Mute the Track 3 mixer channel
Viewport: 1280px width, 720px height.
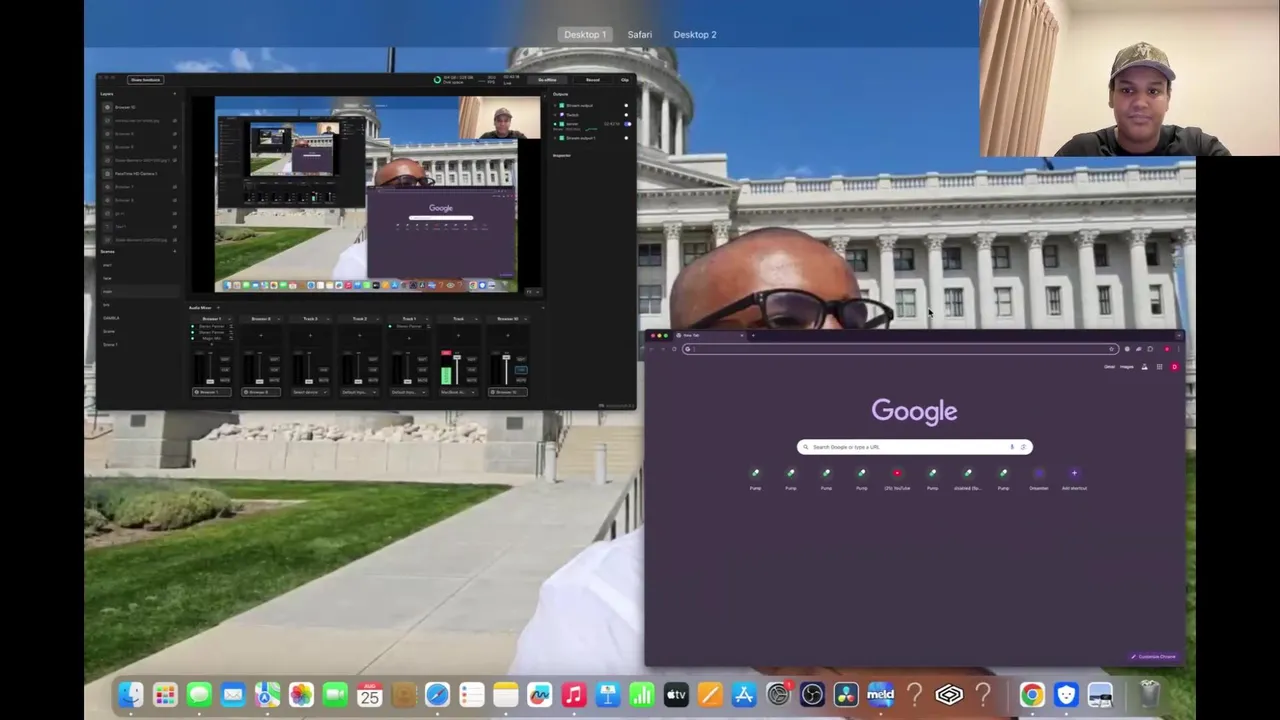pyautogui.click(x=323, y=380)
